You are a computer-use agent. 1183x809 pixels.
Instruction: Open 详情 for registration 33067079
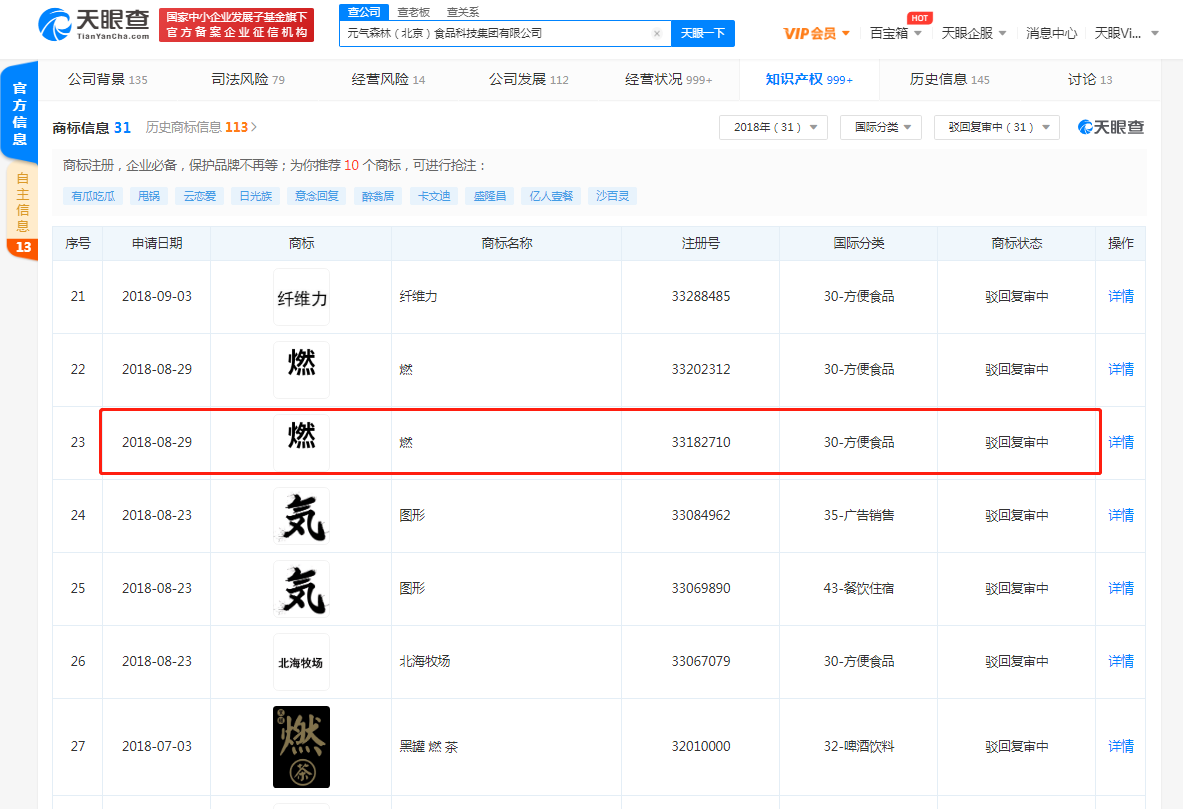pyautogui.click(x=1120, y=661)
